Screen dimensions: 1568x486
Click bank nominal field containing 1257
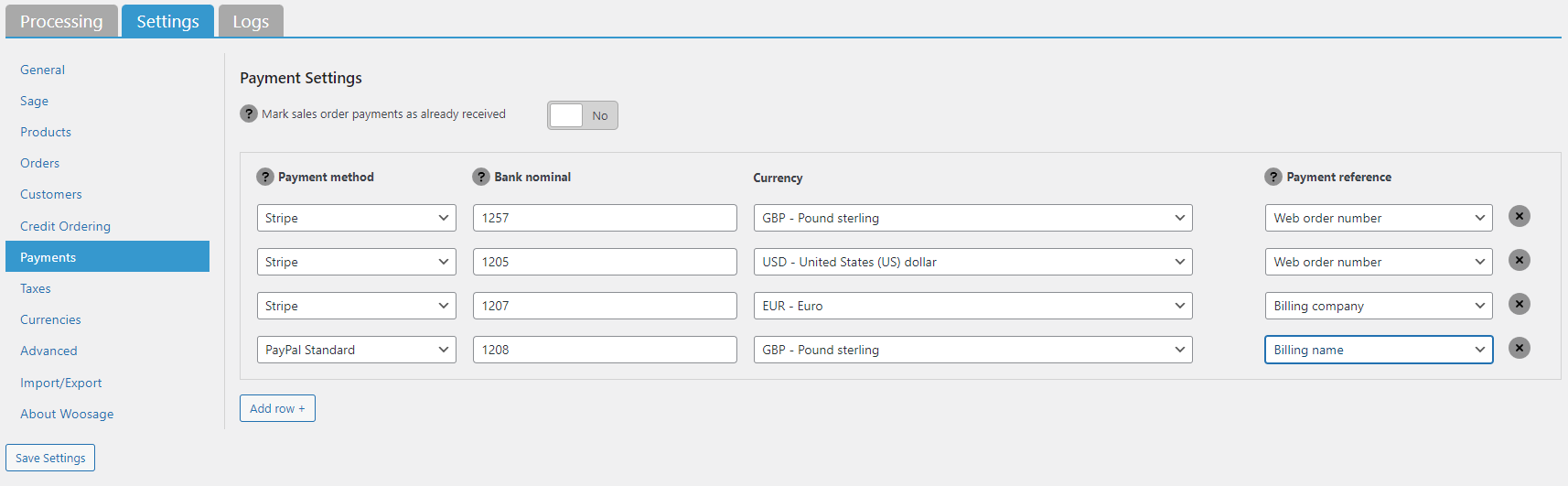tap(605, 218)
